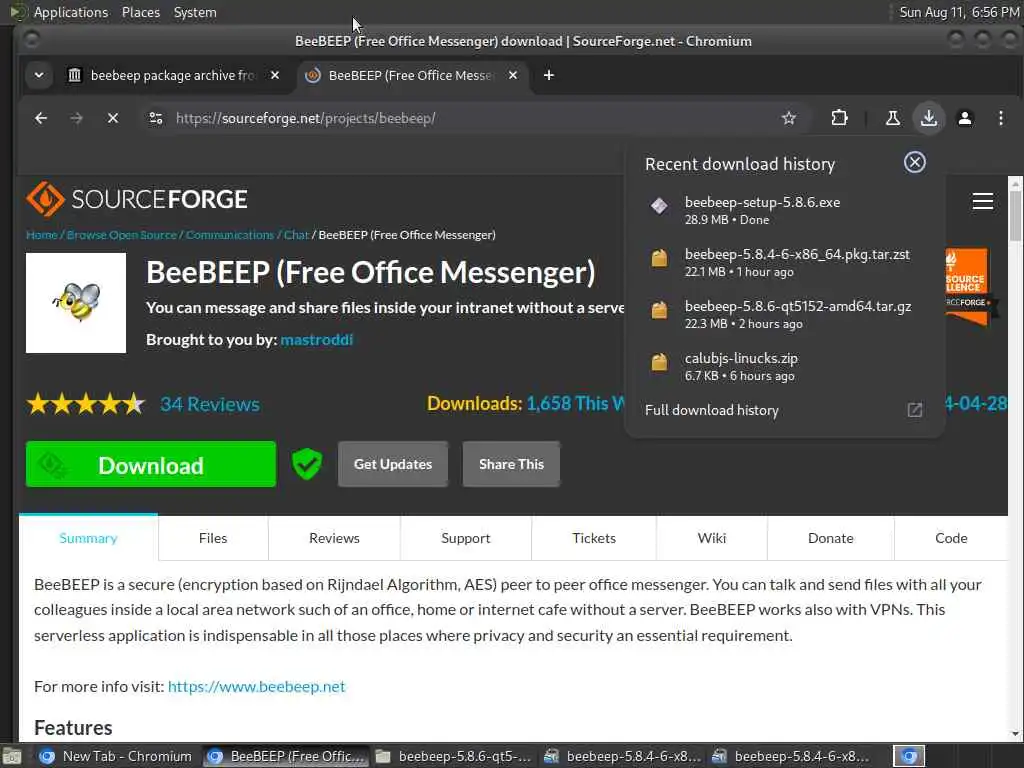The image size is (1024, 768).
Task: Click the beebeep-5.8.4-6-x86_64.pkg.tar.zst archive icon
Action: click(x=659, y=258)
